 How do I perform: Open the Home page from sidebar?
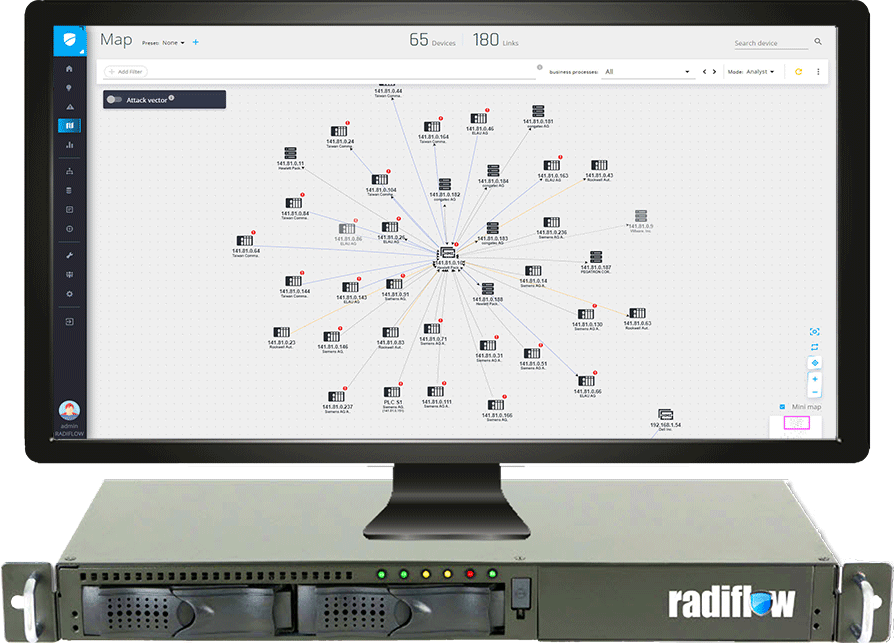pyautogui.click(x=69, y=69)
